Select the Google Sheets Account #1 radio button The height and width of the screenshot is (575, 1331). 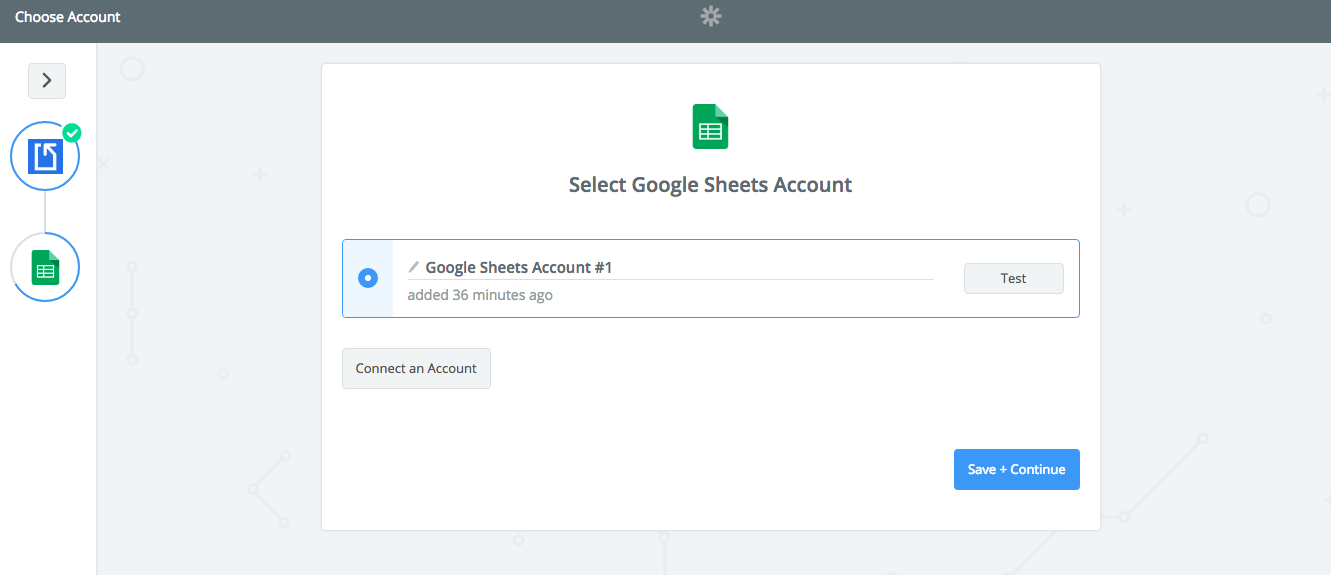pos(368,278)
